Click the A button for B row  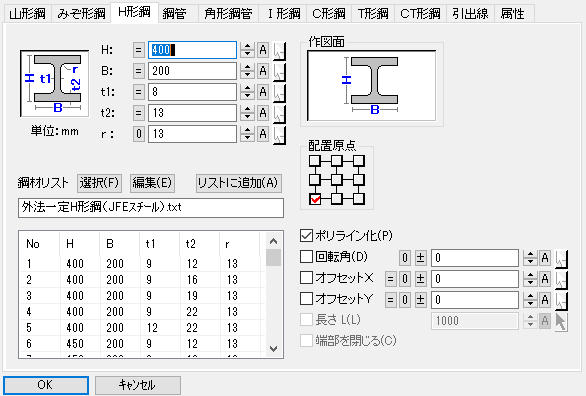(x=263, y=71)
